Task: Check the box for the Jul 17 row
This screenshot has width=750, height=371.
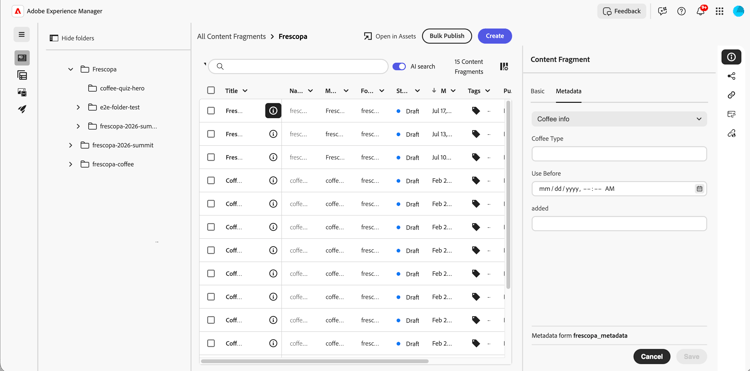Action: (x=211, y=111)
